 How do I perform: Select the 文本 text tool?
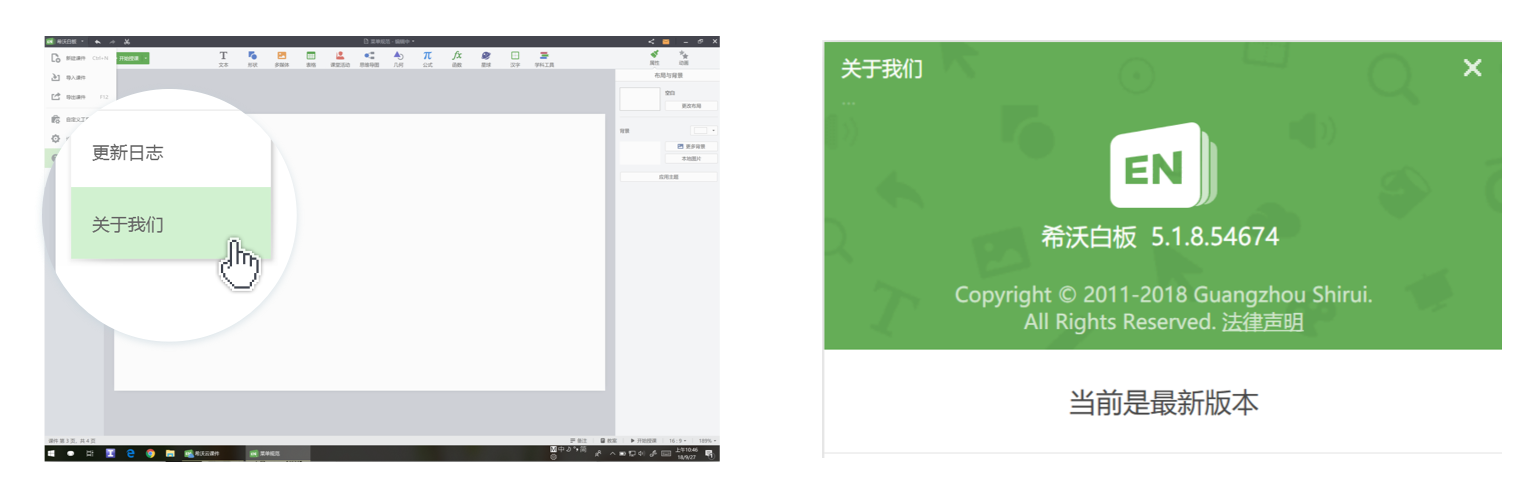[223, 58]
